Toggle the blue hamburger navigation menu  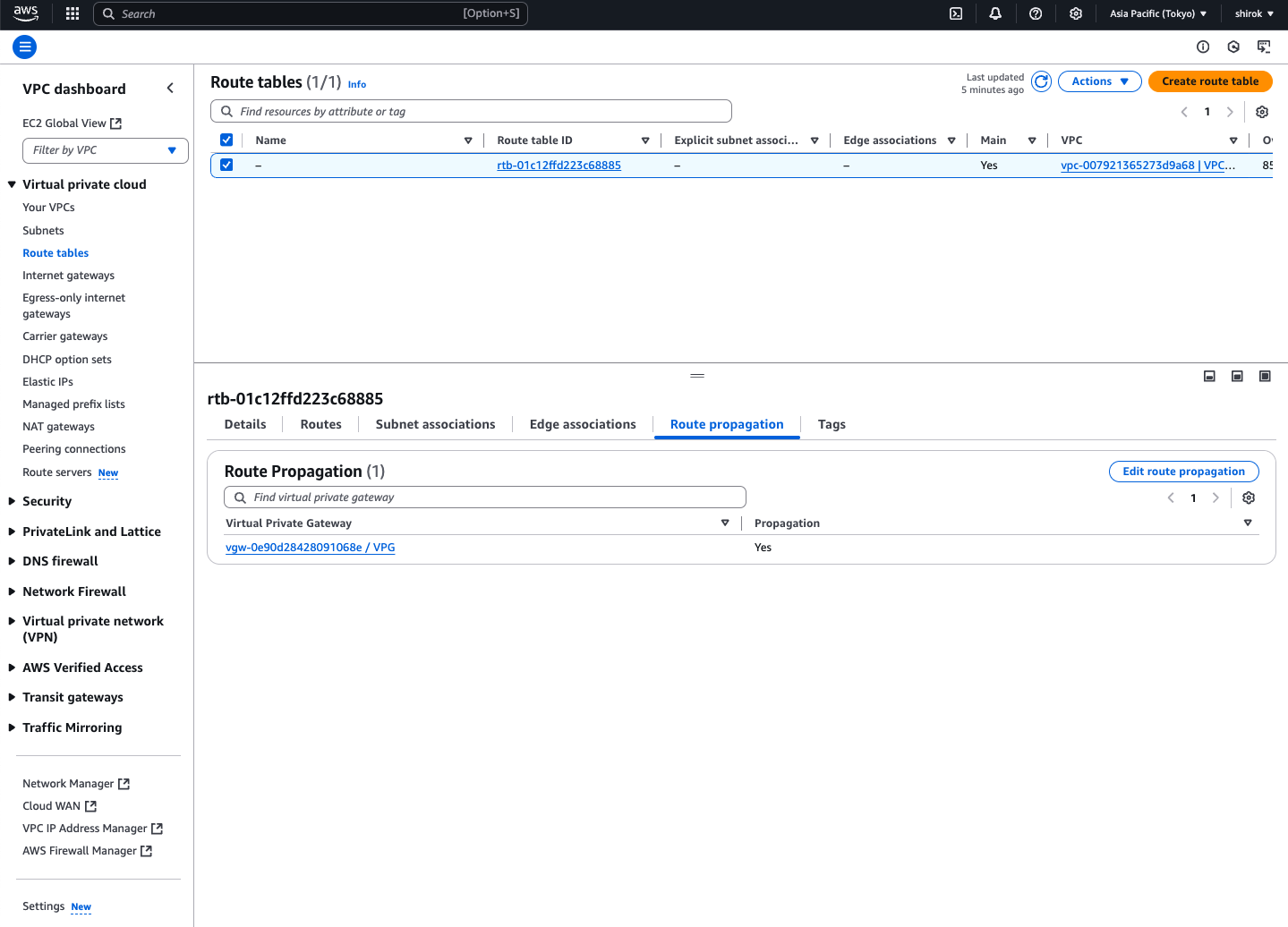point(25,47)
